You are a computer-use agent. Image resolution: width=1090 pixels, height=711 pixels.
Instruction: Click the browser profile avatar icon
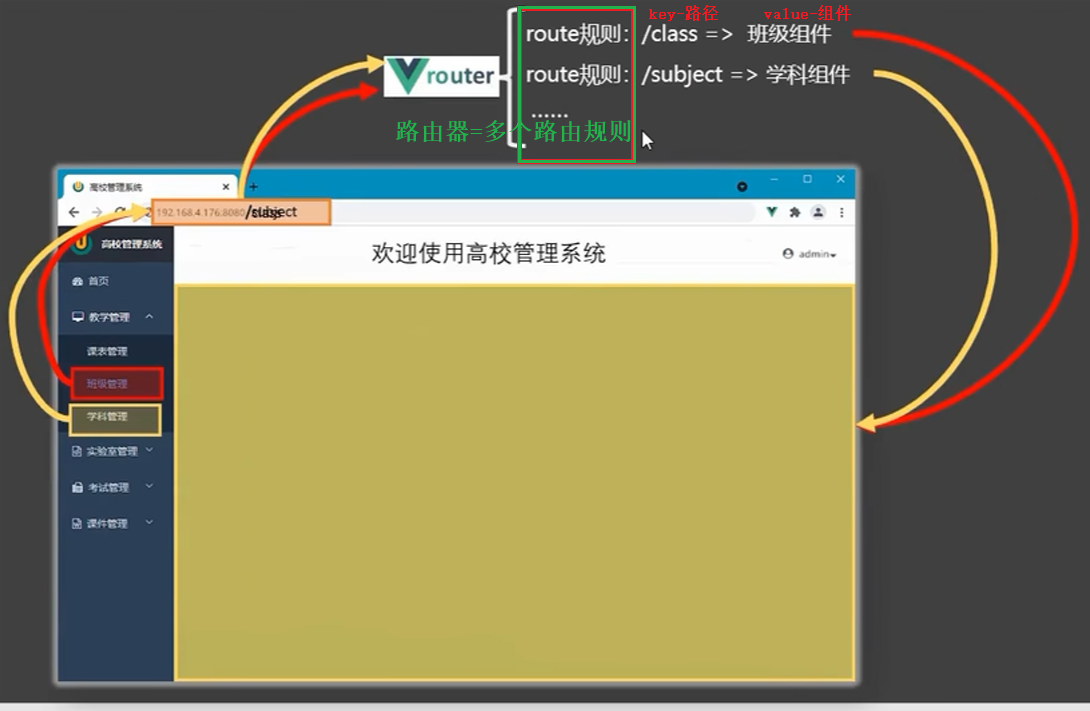click(820, 212)
